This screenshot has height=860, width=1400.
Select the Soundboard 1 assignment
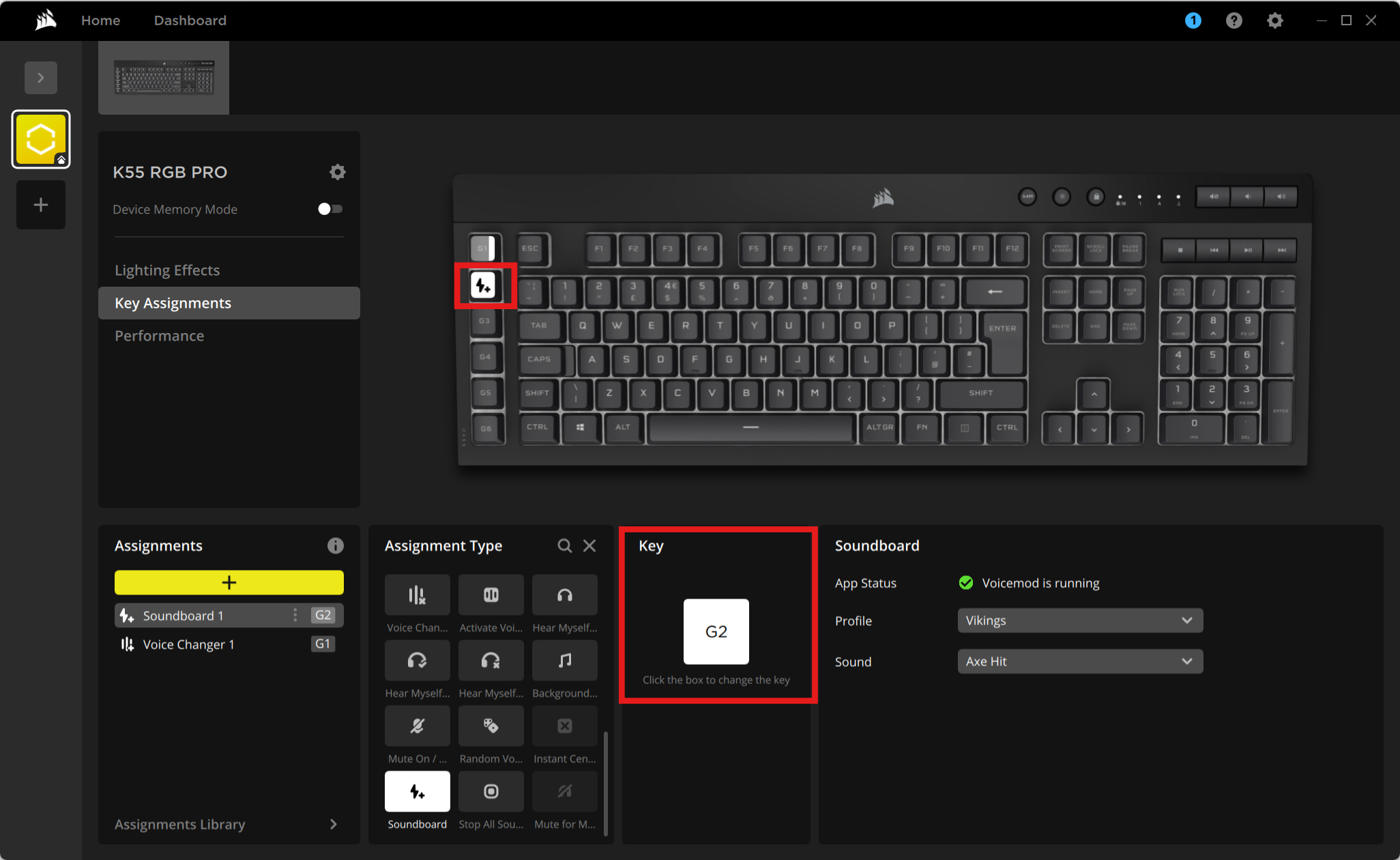point(229,615)
